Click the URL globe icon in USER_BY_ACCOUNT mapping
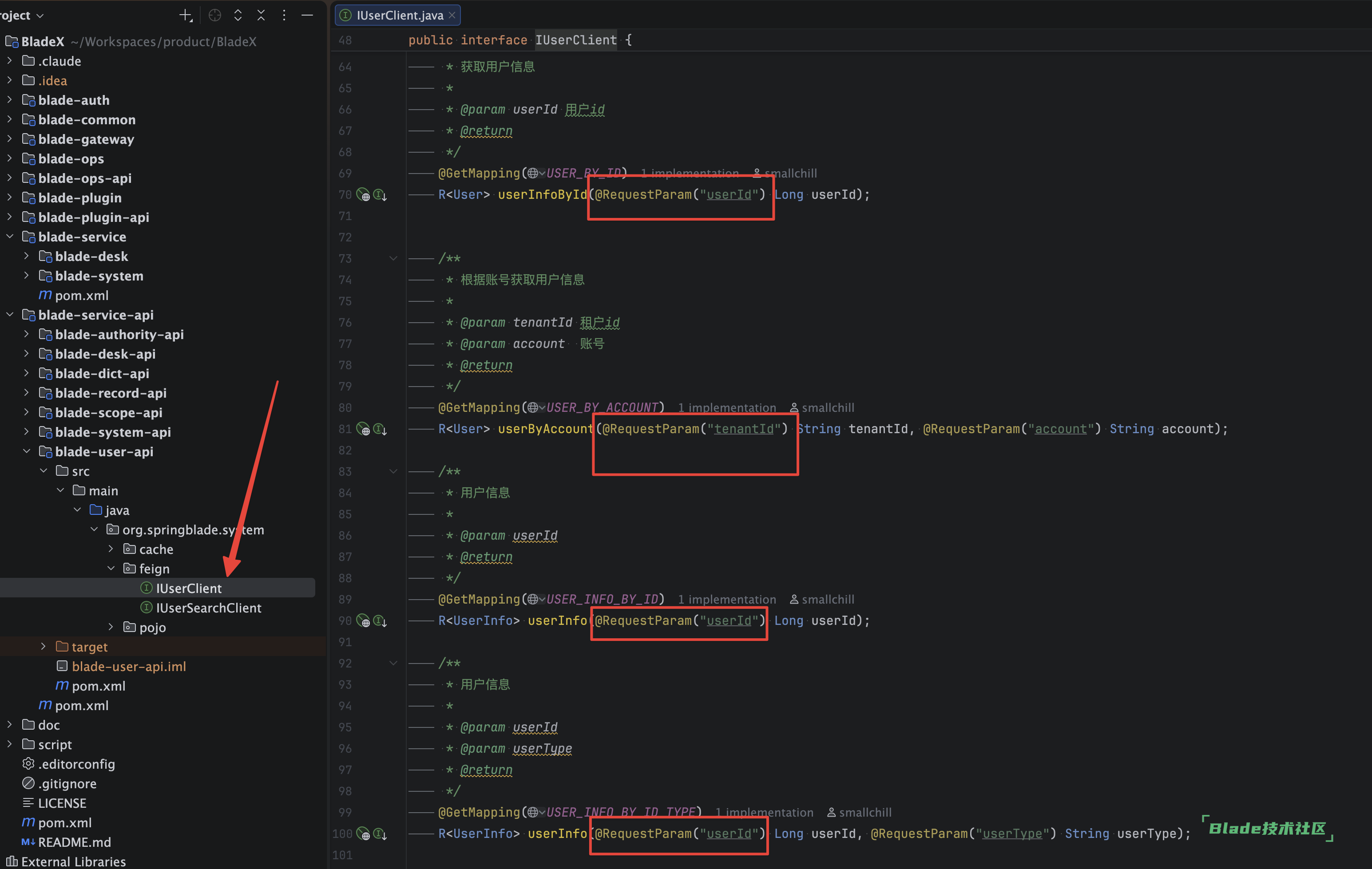1372x869 pixels. pyautogui.click(x=533, y=408)
